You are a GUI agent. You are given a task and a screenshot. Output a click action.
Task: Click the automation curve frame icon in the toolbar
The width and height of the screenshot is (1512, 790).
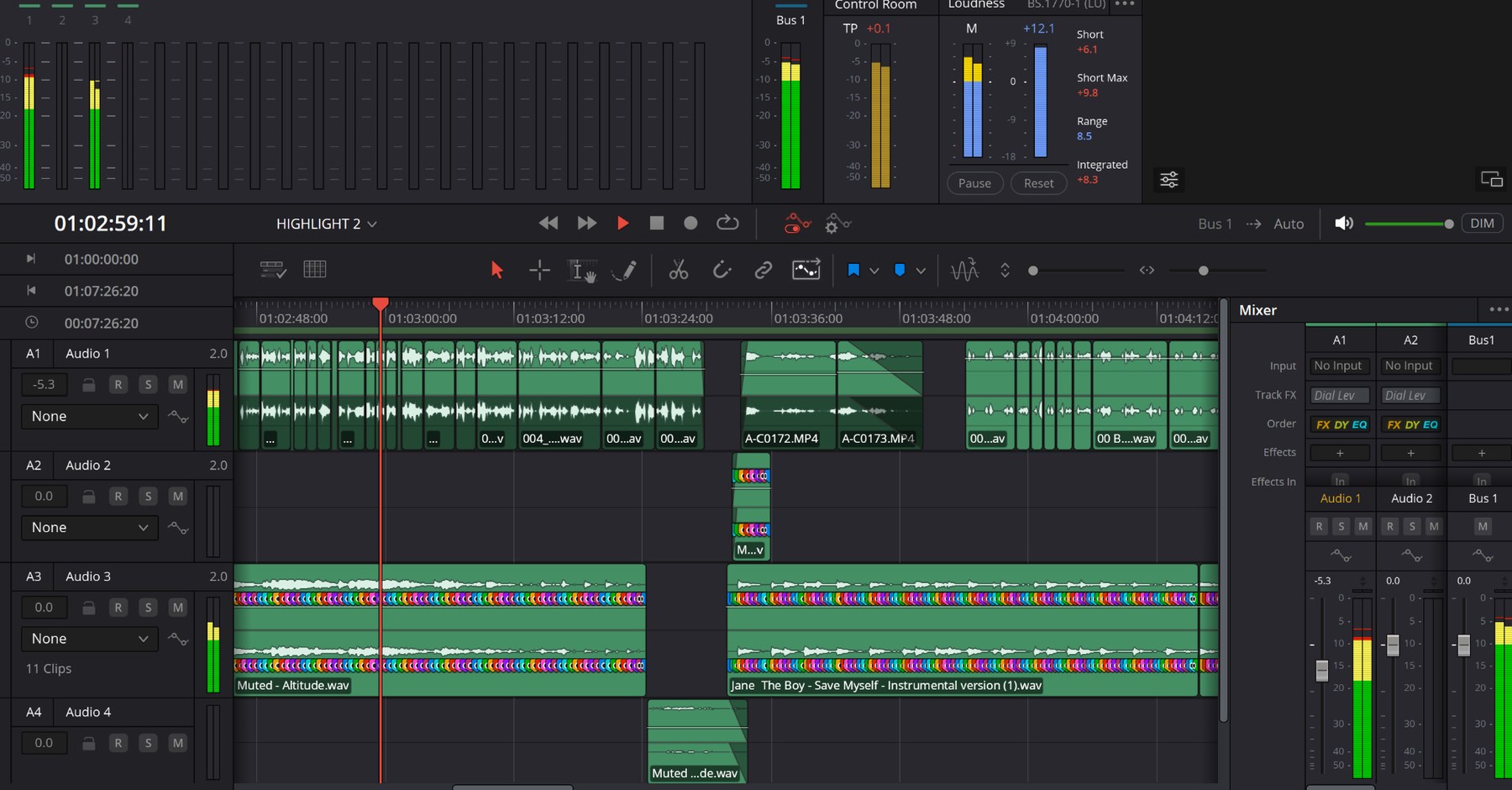click(806, 270)
